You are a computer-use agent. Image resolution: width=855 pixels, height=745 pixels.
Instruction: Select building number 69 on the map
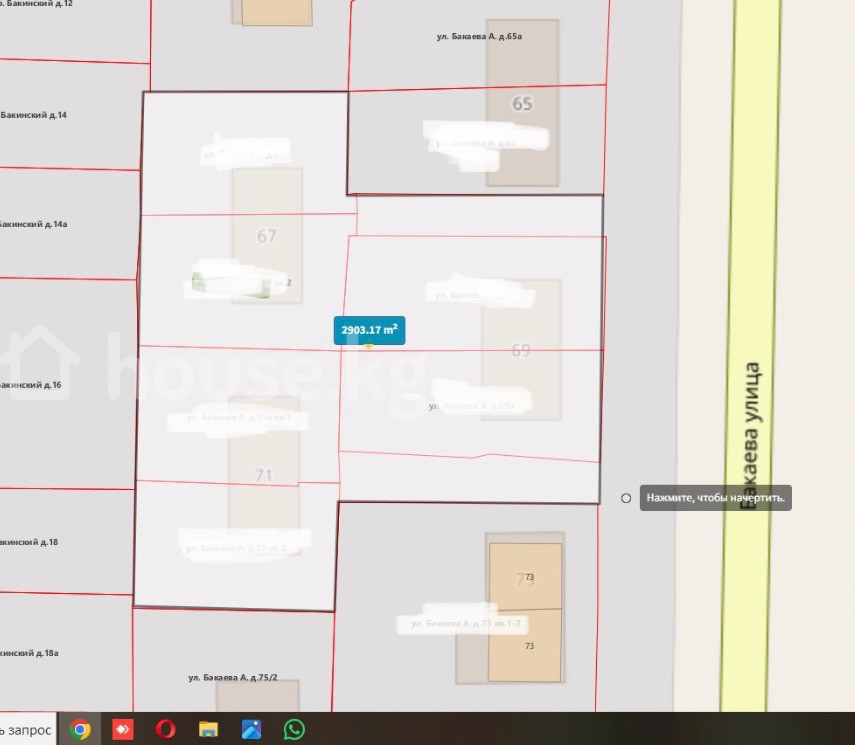coord(521,350)
